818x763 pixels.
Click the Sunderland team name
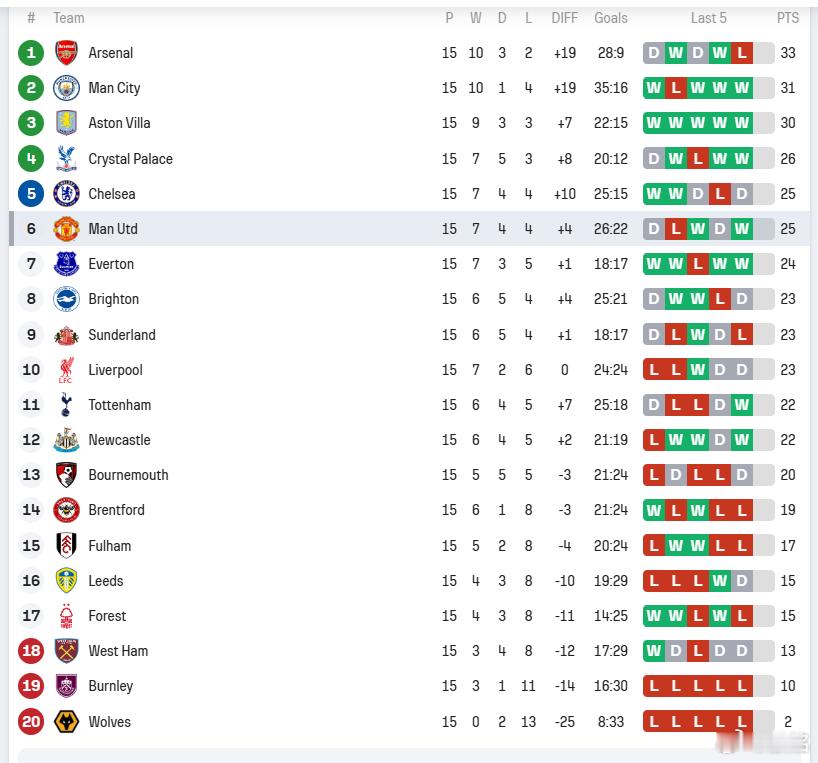(122, 335)
